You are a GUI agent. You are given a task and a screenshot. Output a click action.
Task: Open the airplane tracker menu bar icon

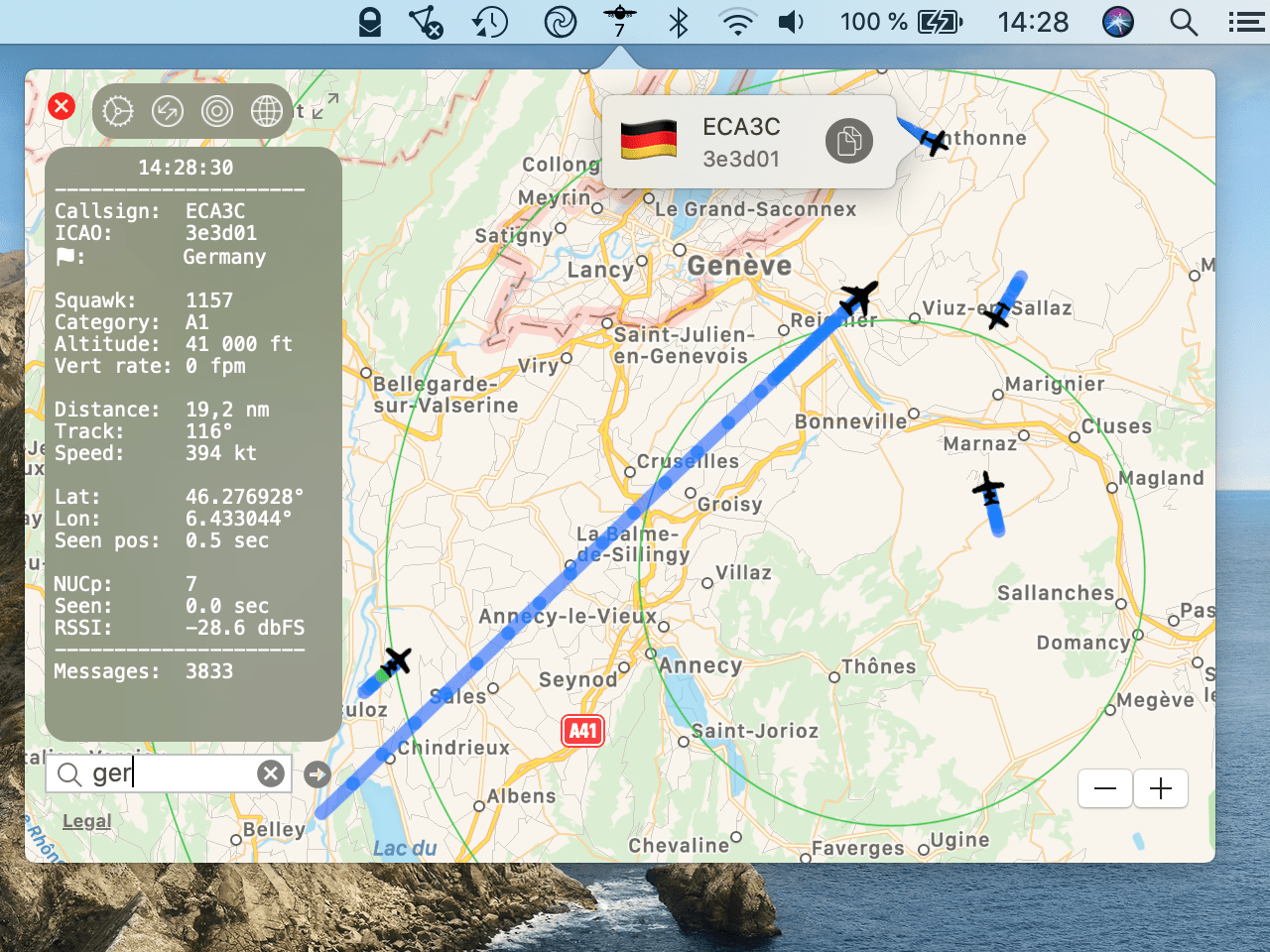620,21
